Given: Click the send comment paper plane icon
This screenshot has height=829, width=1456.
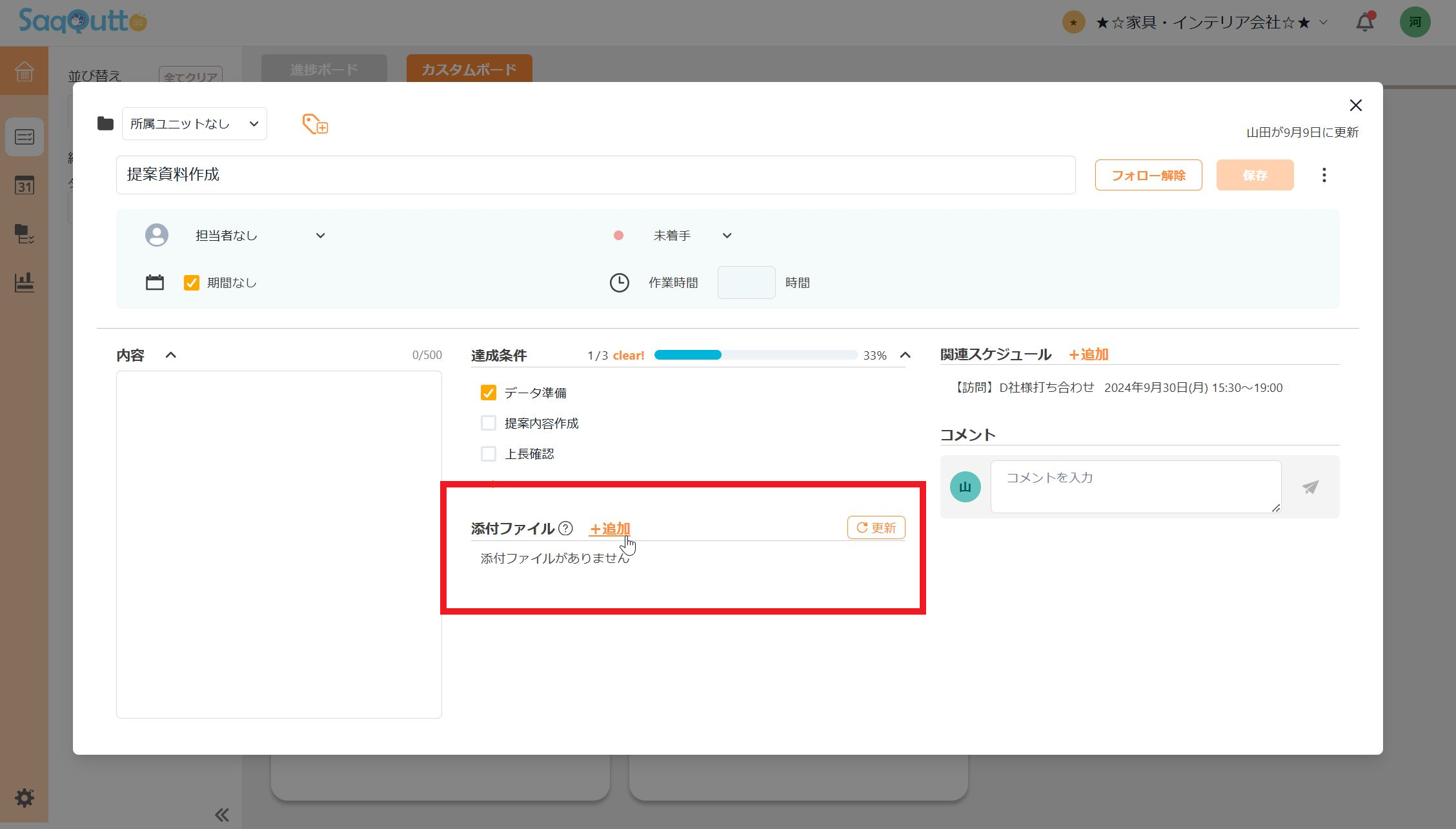Looking at the screenshot, I should pos(1309,487).
